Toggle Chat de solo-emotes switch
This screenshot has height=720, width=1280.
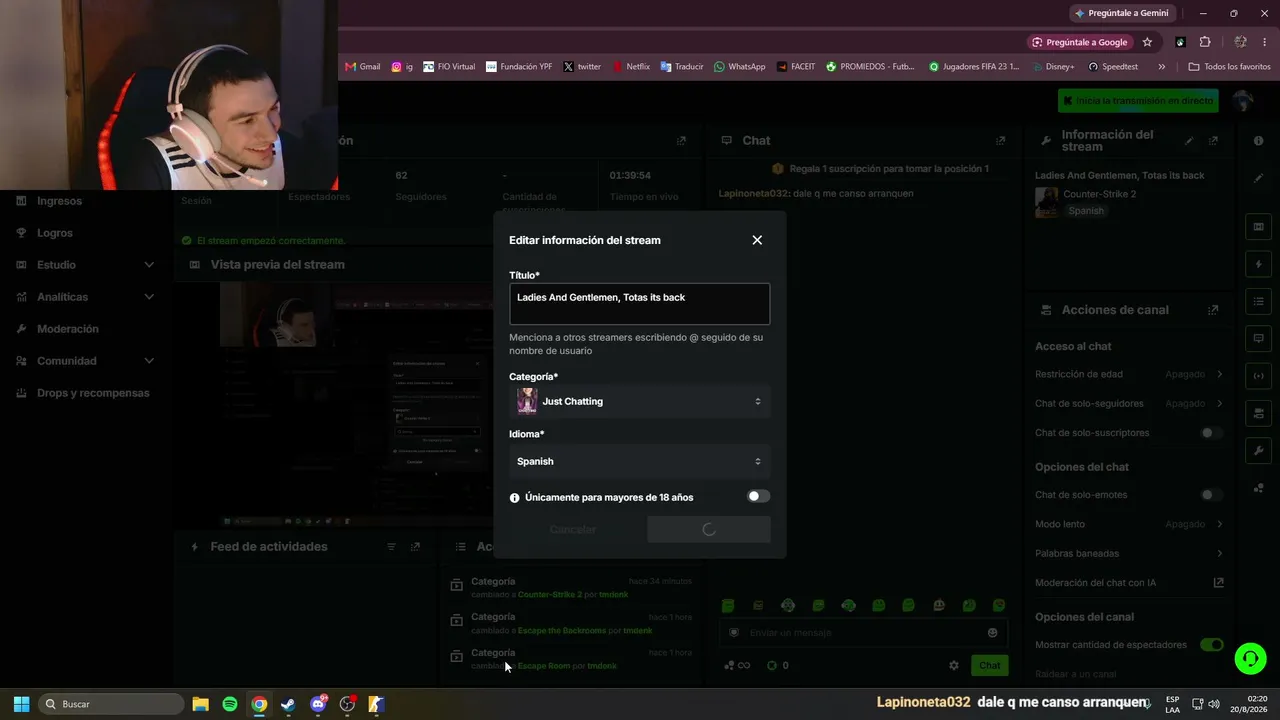pyautogui.click(x=1211, y=495)
